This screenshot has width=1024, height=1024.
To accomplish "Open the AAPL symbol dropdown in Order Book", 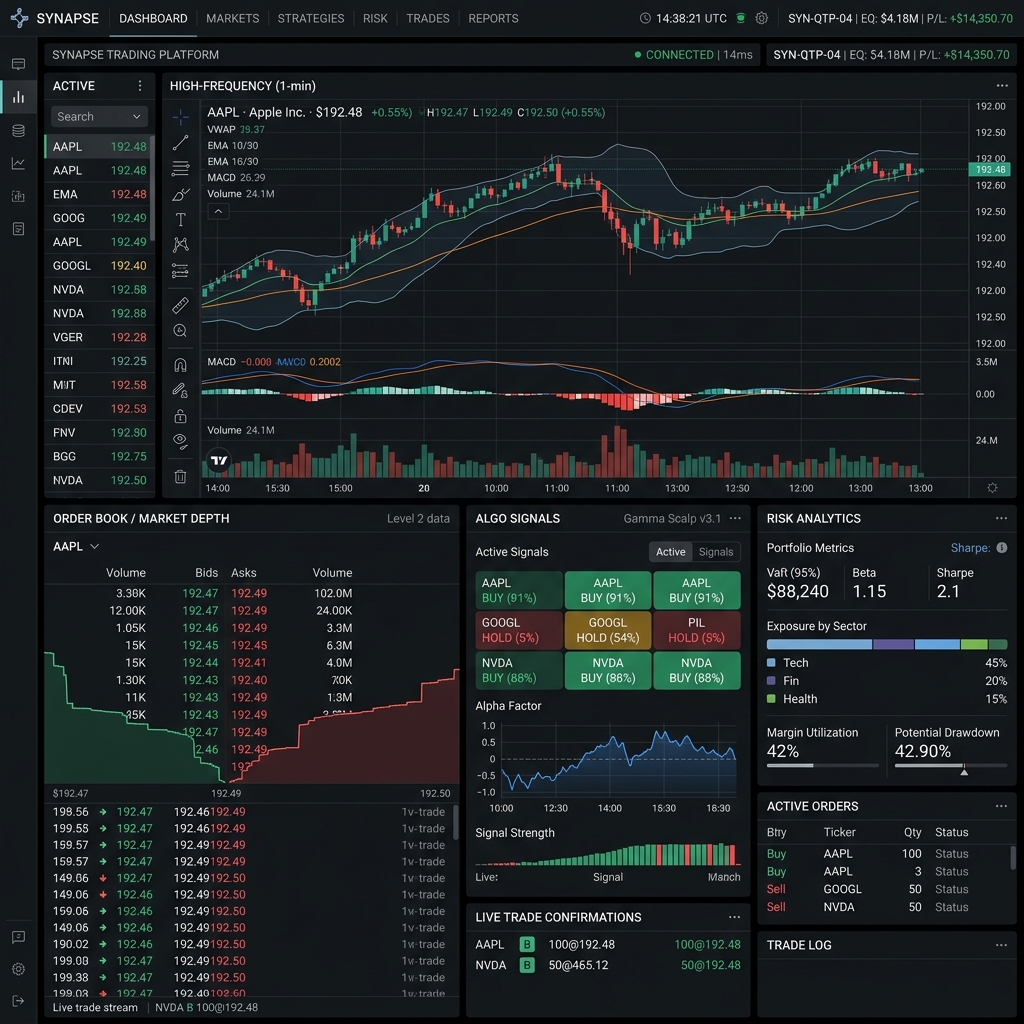I will (x=76, y=547).
